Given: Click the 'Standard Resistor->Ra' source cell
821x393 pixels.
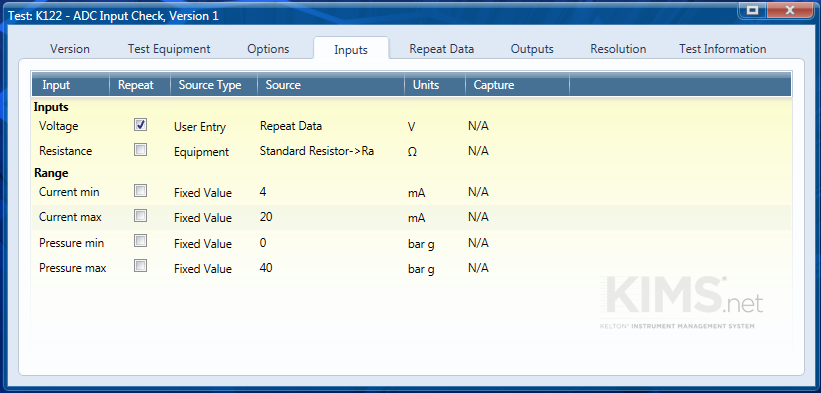Looking at the screenshot, I should pyautogui.click(x=317, y=151).
